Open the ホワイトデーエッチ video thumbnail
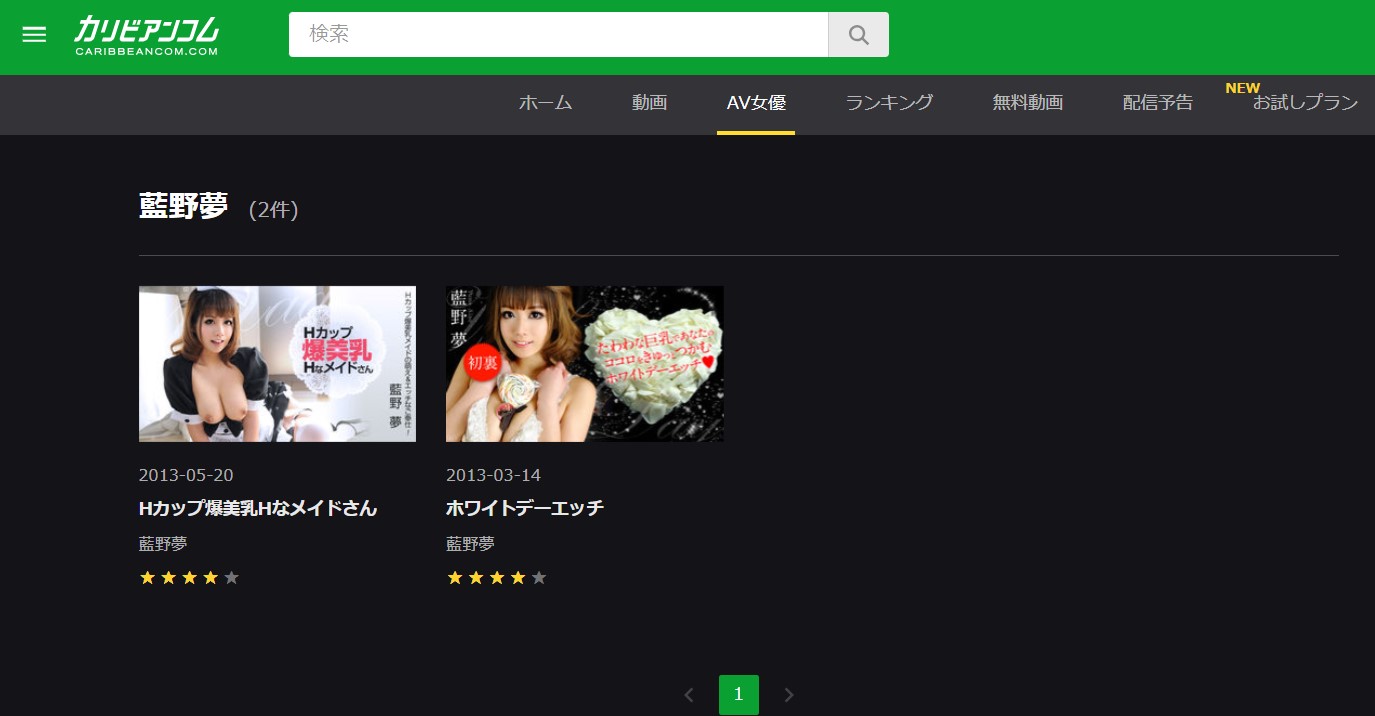1375x716 pixels. [x=584, y=363]
